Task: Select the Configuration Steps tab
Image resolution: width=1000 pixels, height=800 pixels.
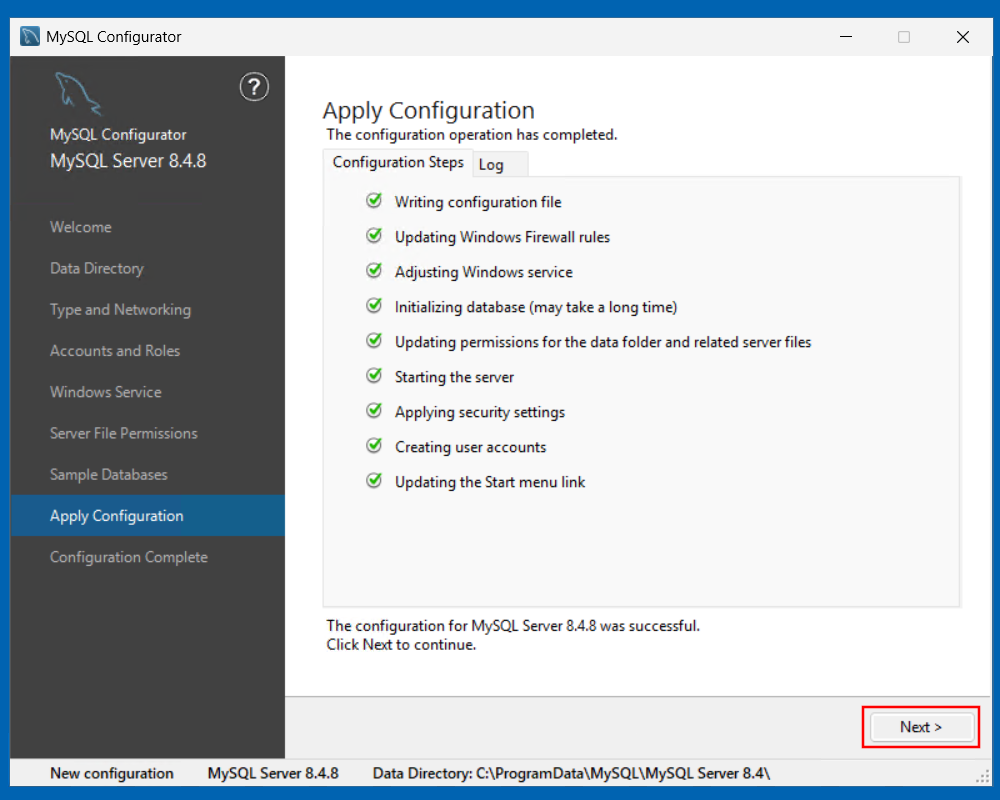Action: pos(398,163)
